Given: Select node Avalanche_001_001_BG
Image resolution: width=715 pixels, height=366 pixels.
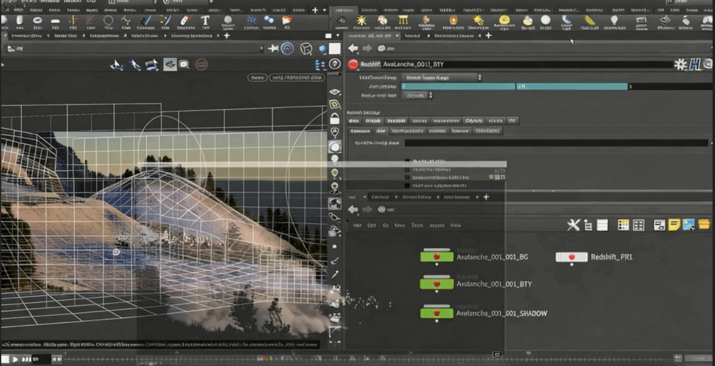Looking at the screenshot, I should click(436, 257).
